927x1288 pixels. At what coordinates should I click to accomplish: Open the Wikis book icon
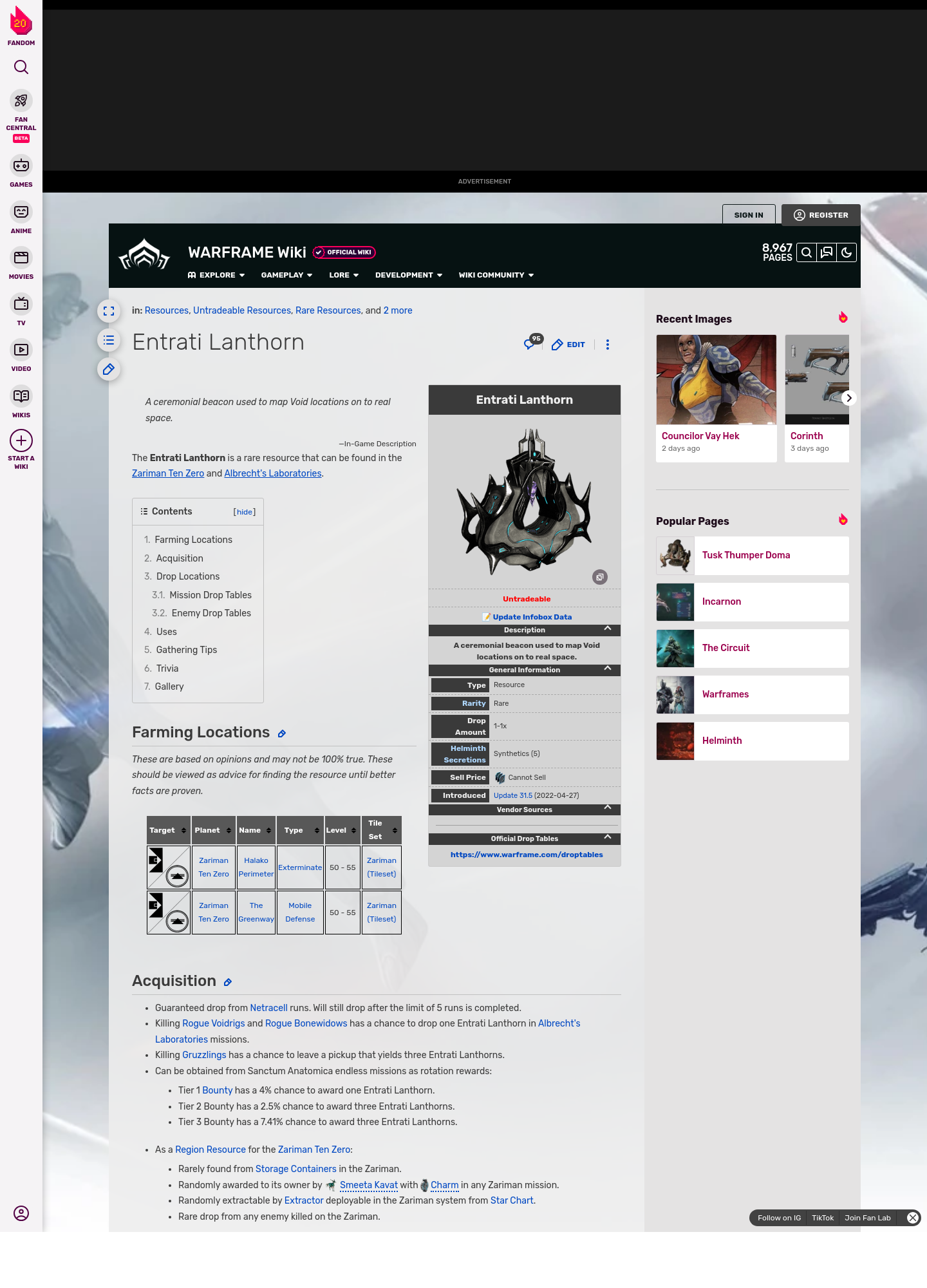[21, 396]
